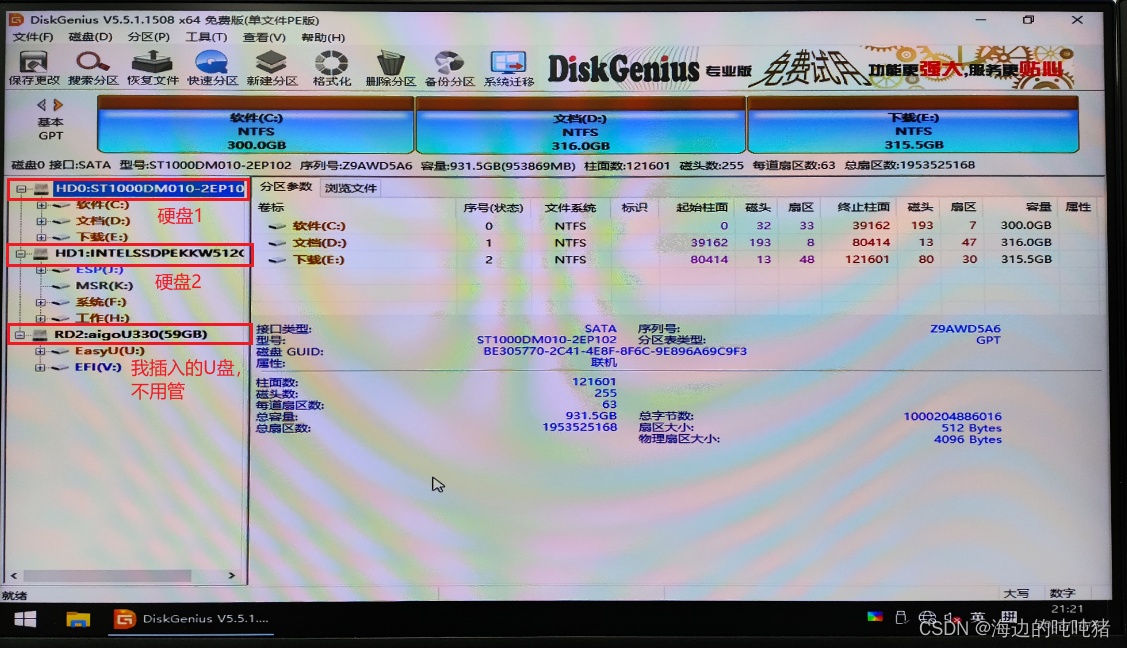Expand the ESP(J:) tree node
The width and height of the screenshot is (1127, 648).
coord(41,270)
